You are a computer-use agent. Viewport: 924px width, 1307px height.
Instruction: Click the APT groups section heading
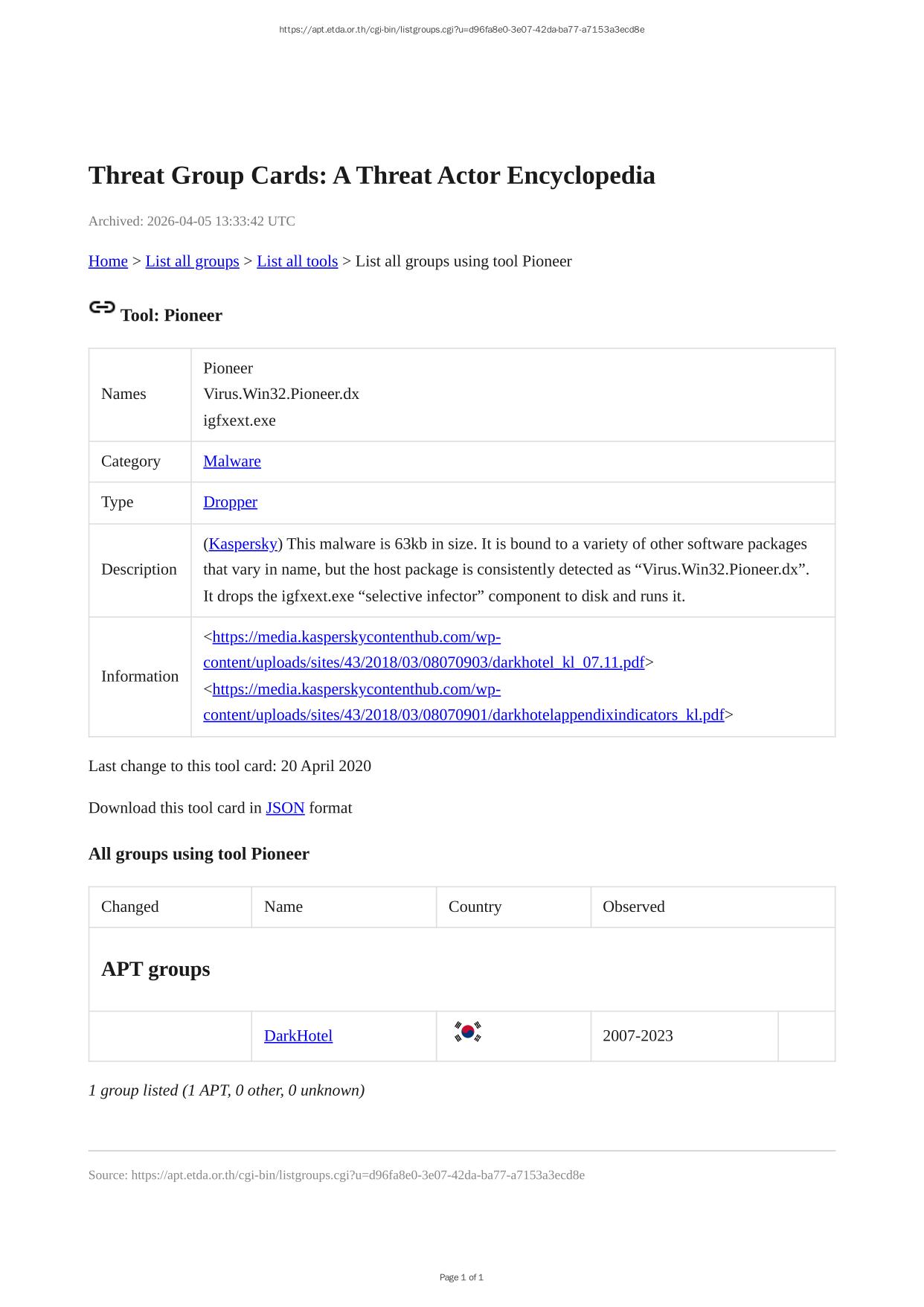click(x=155, y=969)
